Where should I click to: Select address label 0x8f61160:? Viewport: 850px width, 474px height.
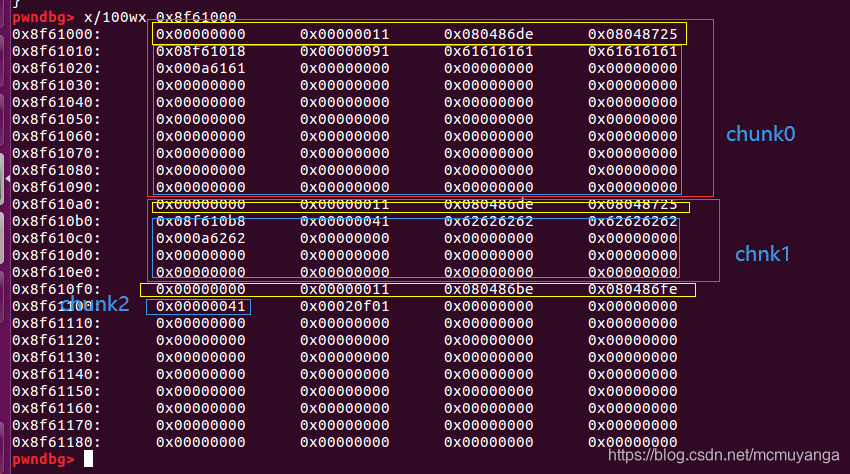[x=56, y=408]
